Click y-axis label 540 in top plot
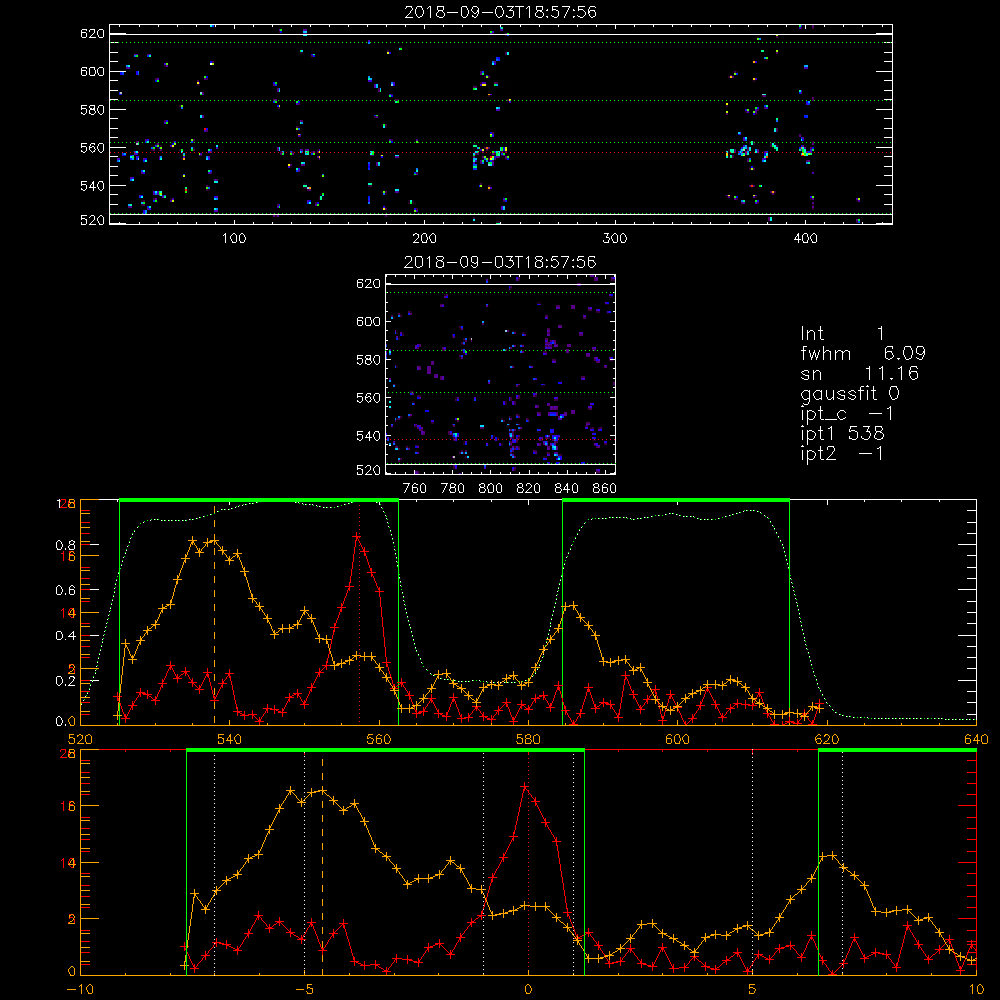Viewport: 1000px width, 1000px height. [92, 186]
